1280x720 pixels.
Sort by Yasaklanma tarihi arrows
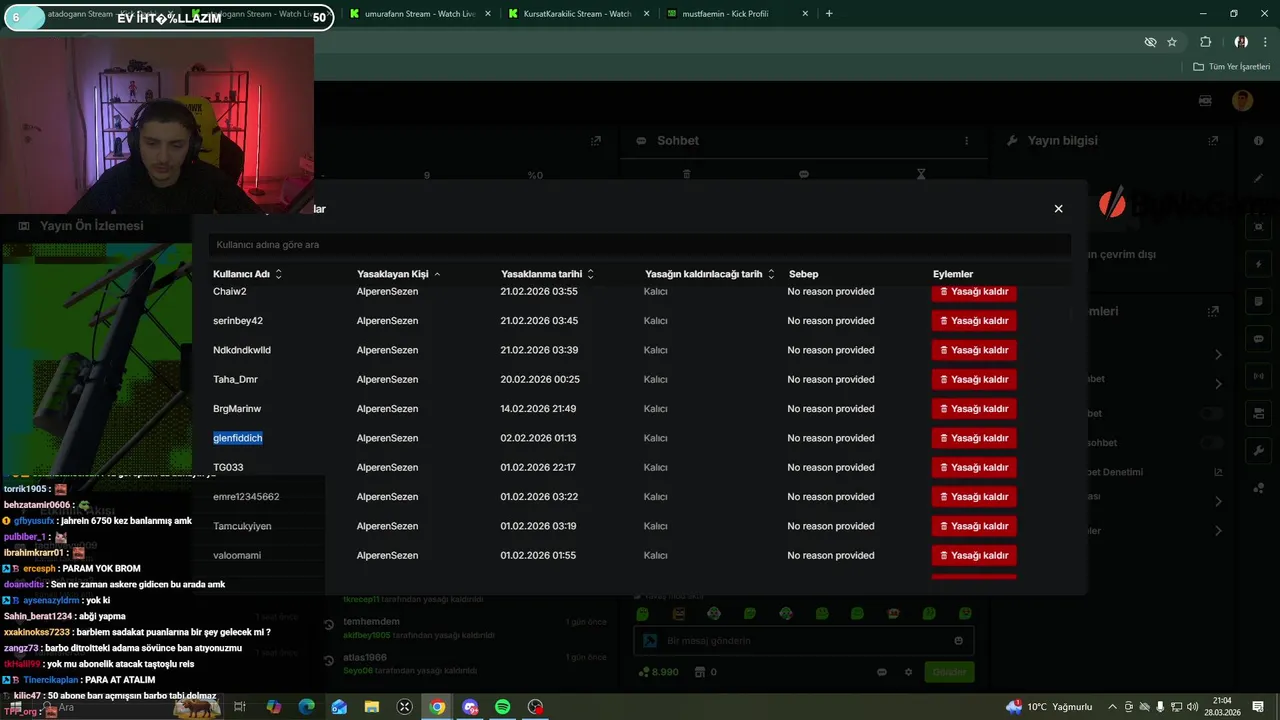[x=590, y=274]
